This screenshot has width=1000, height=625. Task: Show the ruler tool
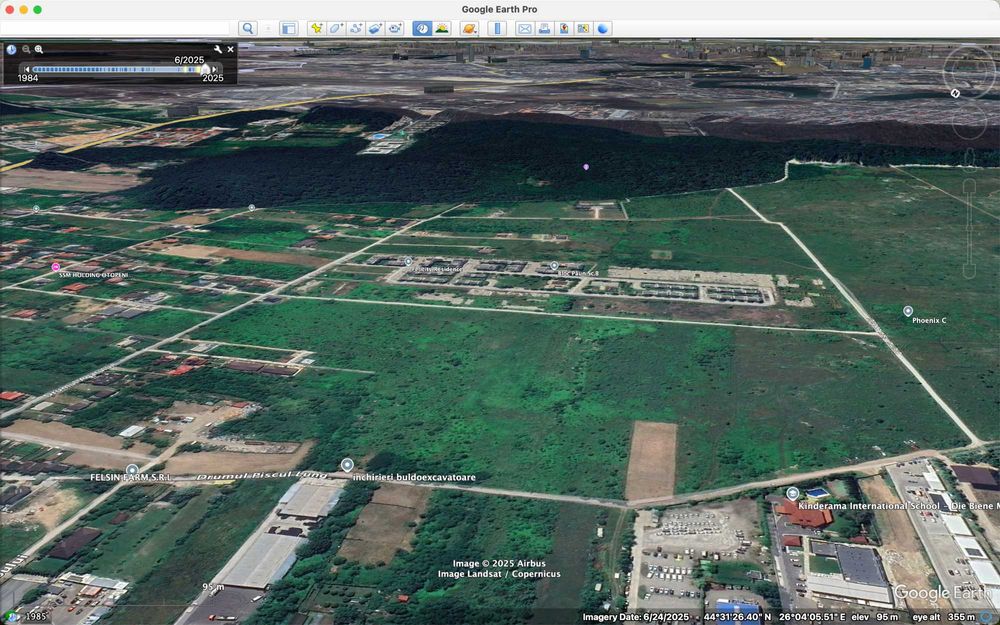[497, 28]
